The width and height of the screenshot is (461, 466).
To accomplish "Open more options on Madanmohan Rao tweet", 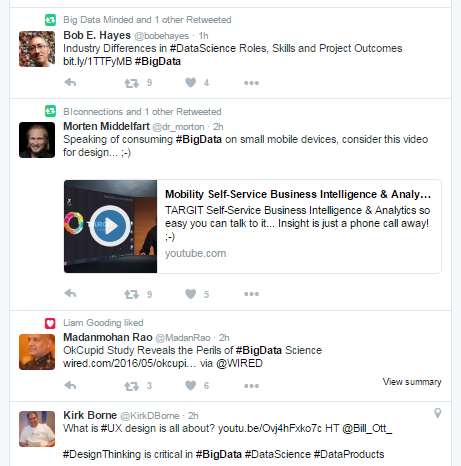I will [x=251, y=386].
